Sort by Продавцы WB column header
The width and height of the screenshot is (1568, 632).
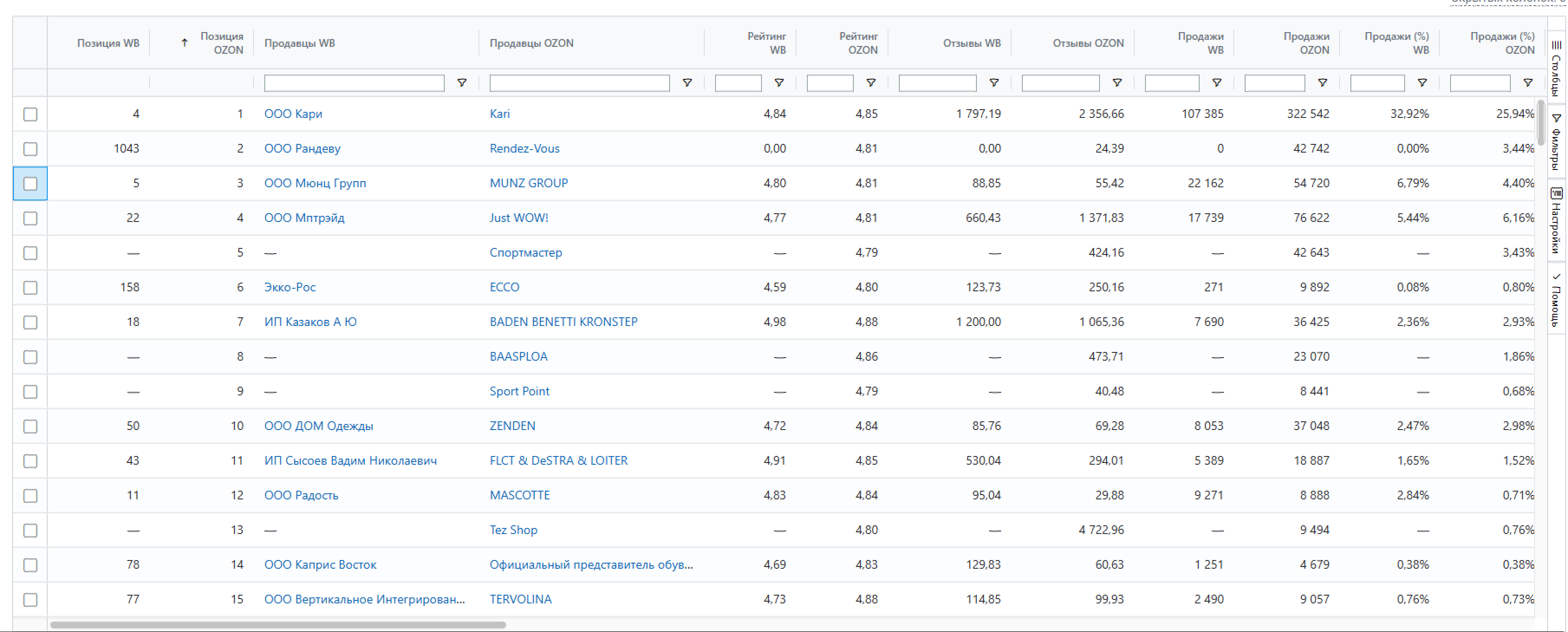pyautogui.click(x=299, y=43)
